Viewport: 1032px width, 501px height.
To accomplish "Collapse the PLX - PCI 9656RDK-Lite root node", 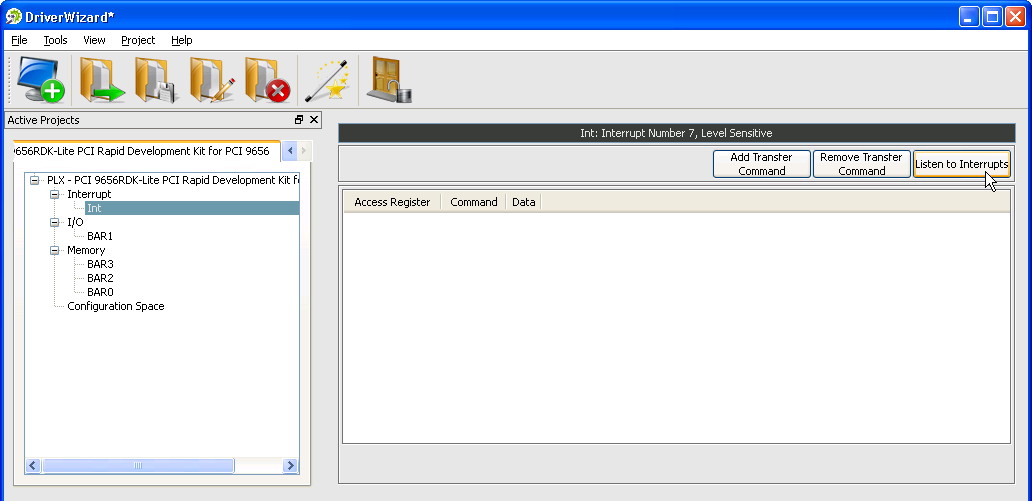I will pyautogui.click(x=35, y=180).
